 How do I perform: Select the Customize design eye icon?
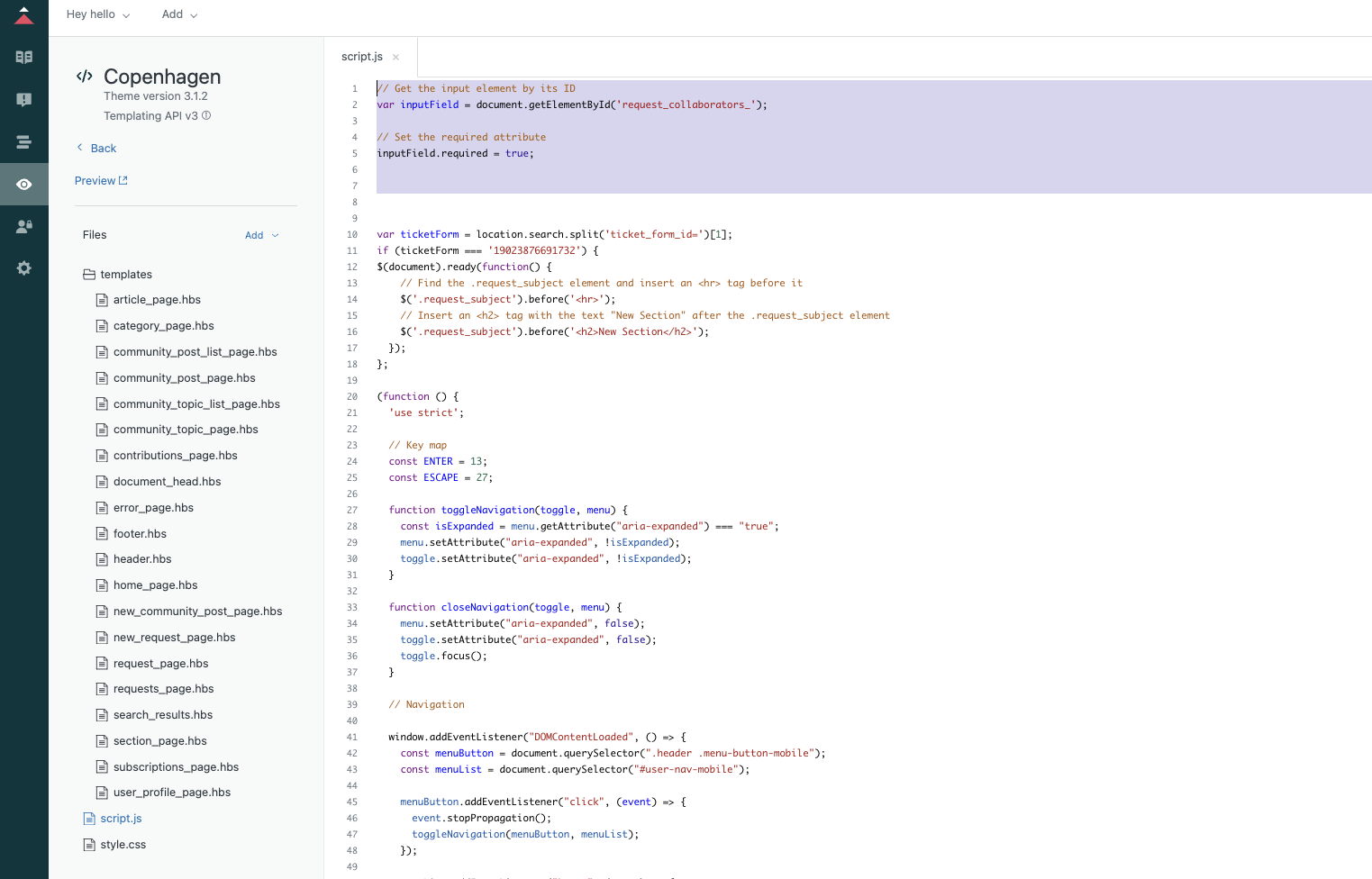24,185
